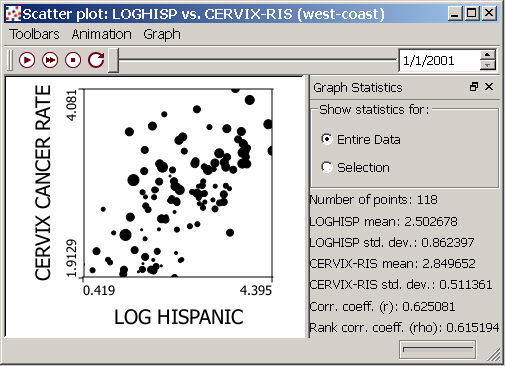Click the window resize grip corner
The image size is (505, 366).
(494, 355)
